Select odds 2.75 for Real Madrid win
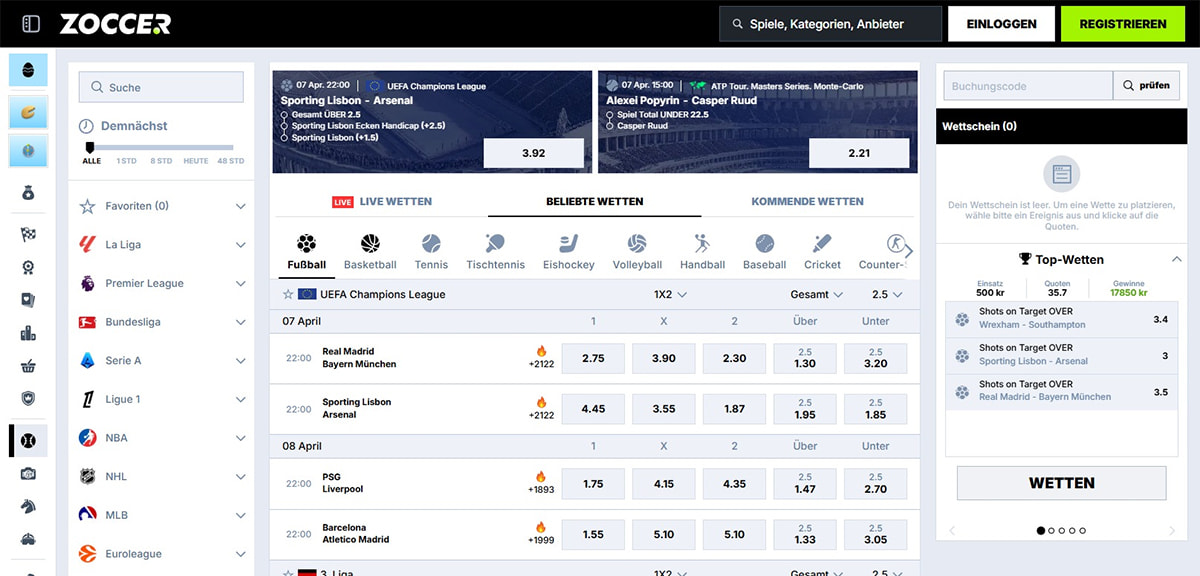 point(593,358)
